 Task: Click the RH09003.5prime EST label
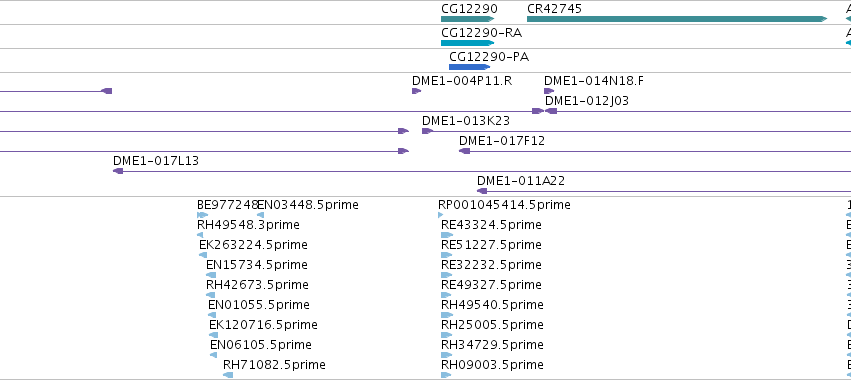click(492, 364)
